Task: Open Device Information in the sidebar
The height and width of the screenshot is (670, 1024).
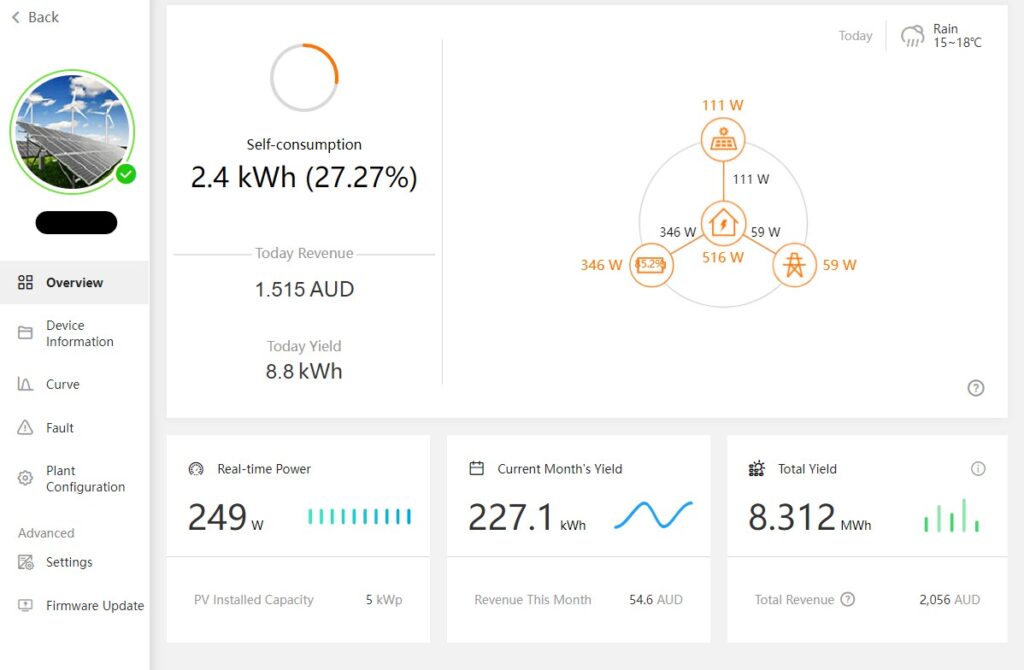Action: [79, 334]
